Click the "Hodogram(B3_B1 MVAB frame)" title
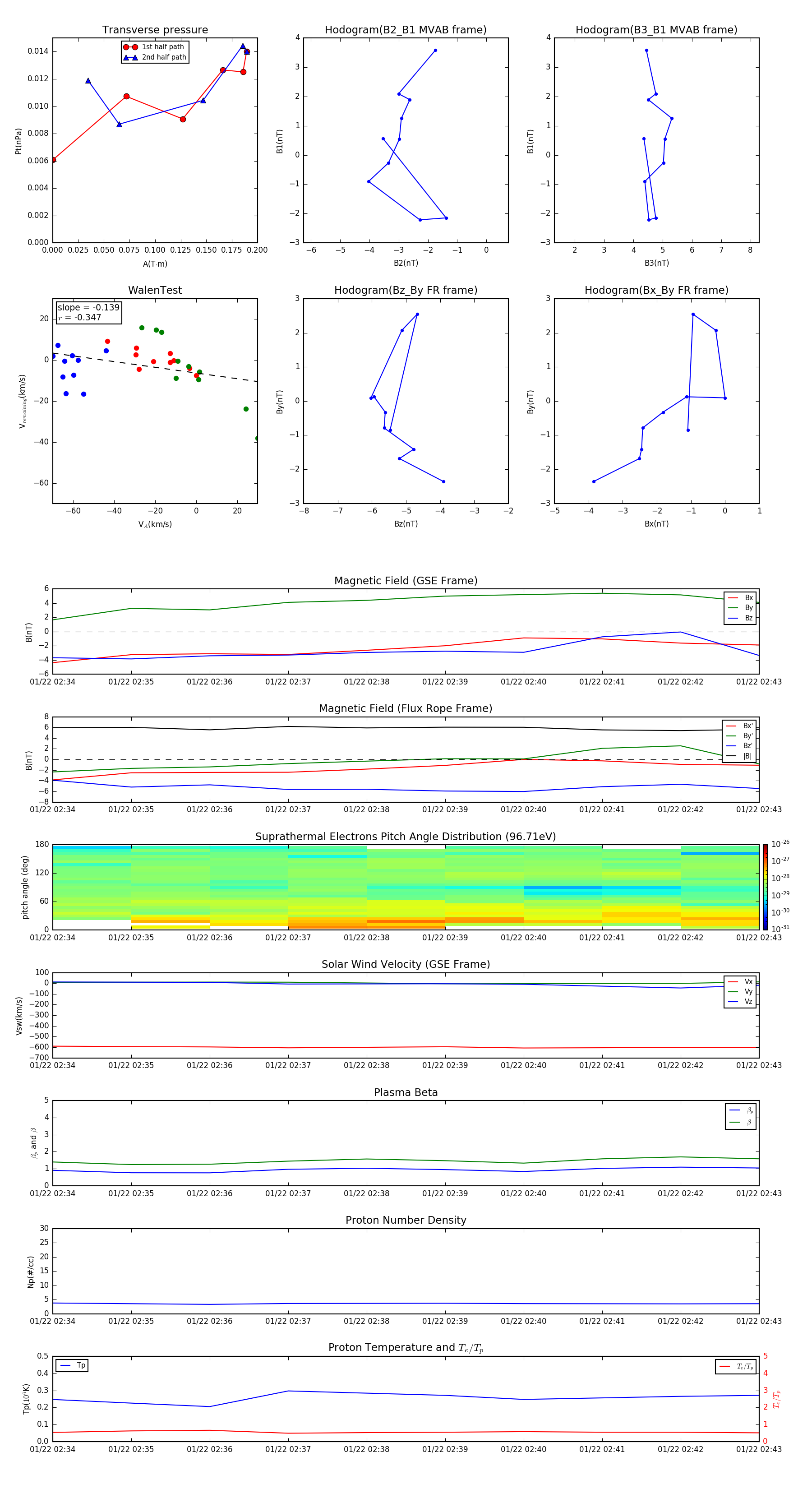 click(656, 30)
